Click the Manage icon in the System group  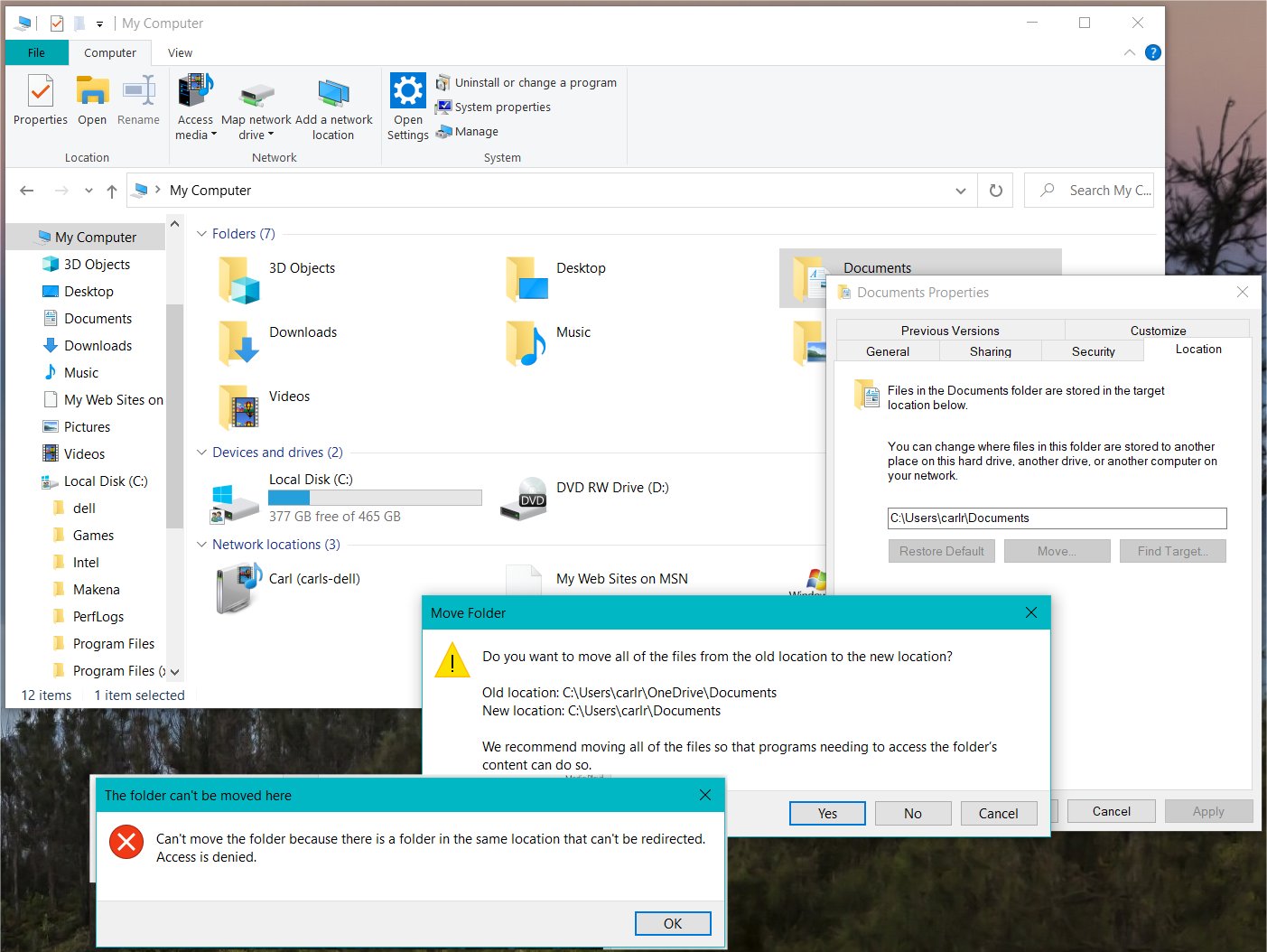pyautogui.click(x=443, y=131)
